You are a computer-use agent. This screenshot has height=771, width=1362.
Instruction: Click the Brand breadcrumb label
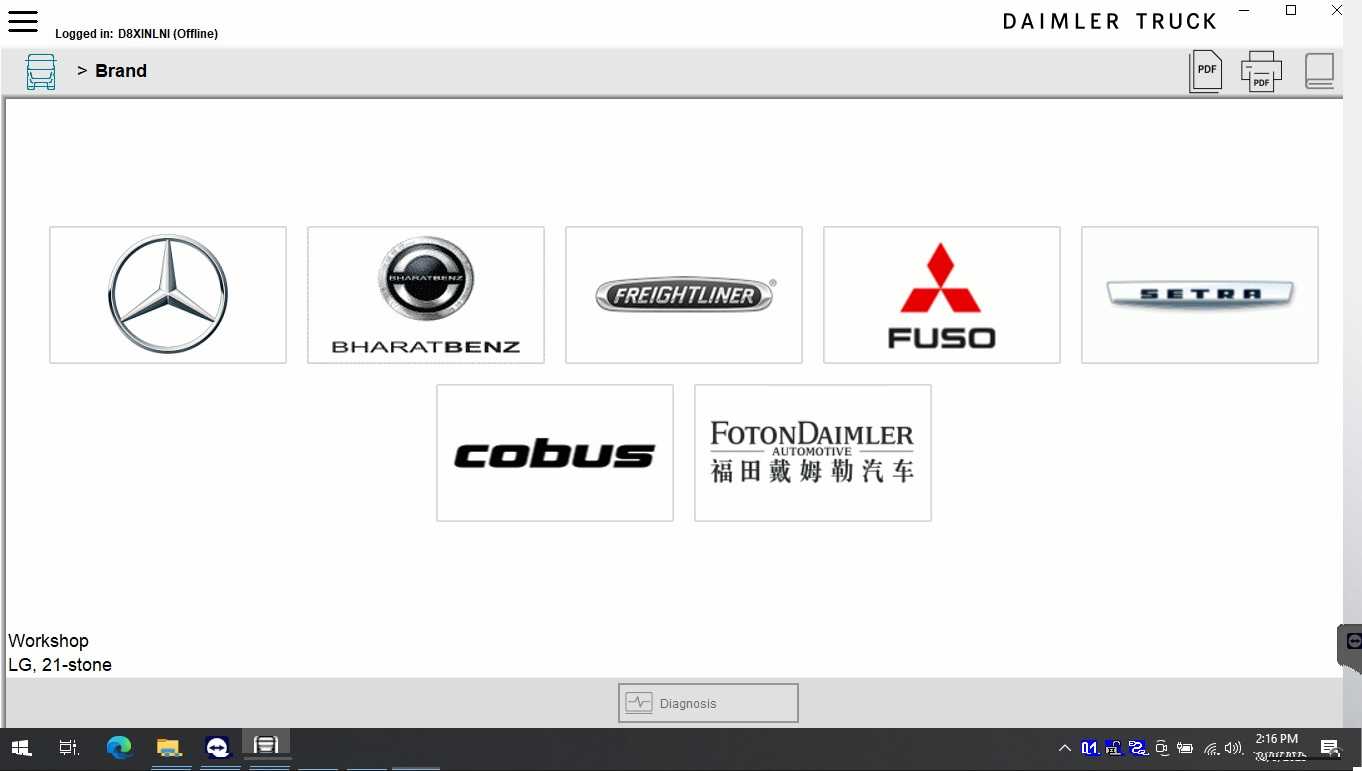click(121, 71)
